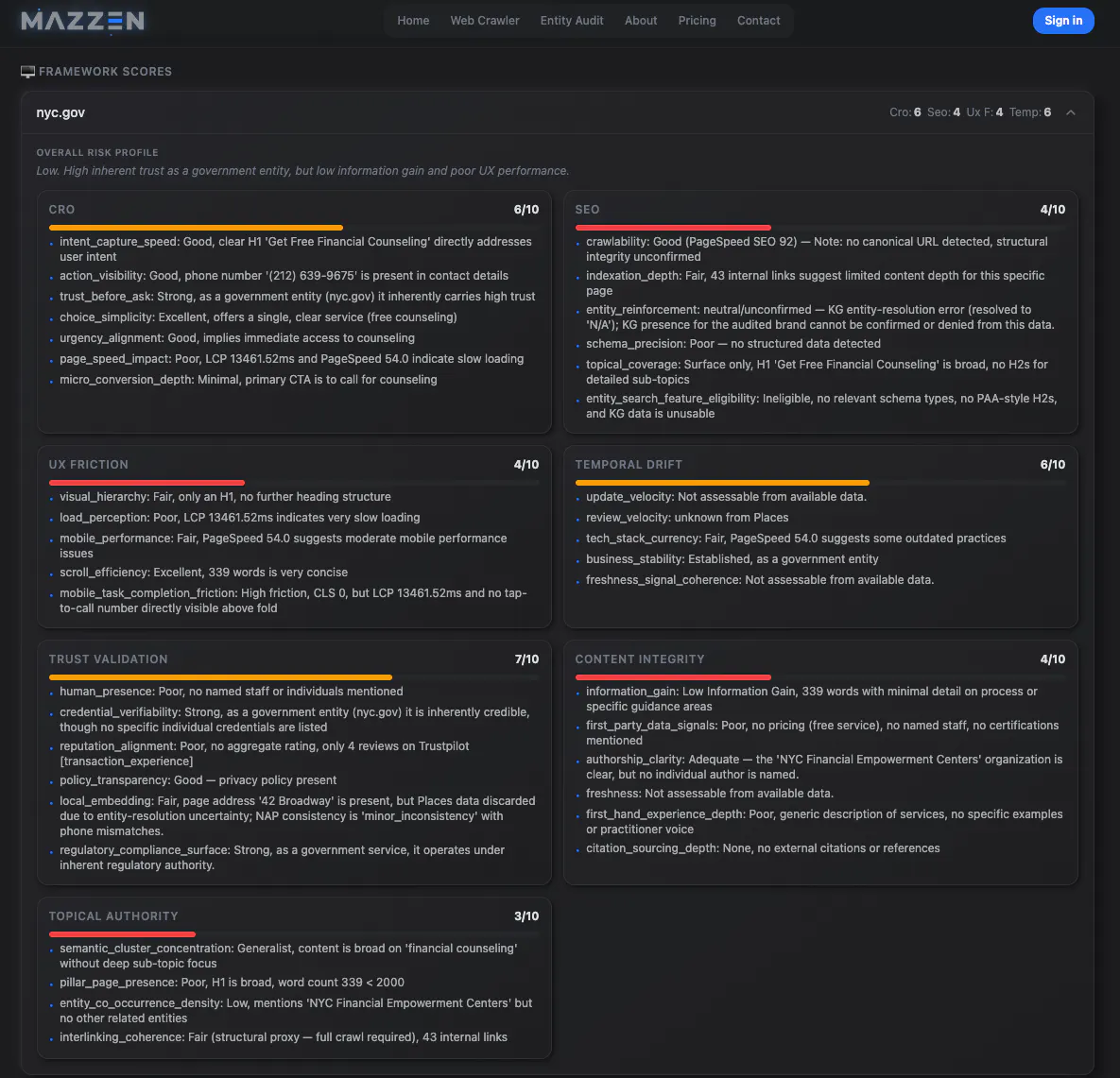Open the Web Crawler nav item
The image size is (1120, 1078).
(x=484, y=21)
